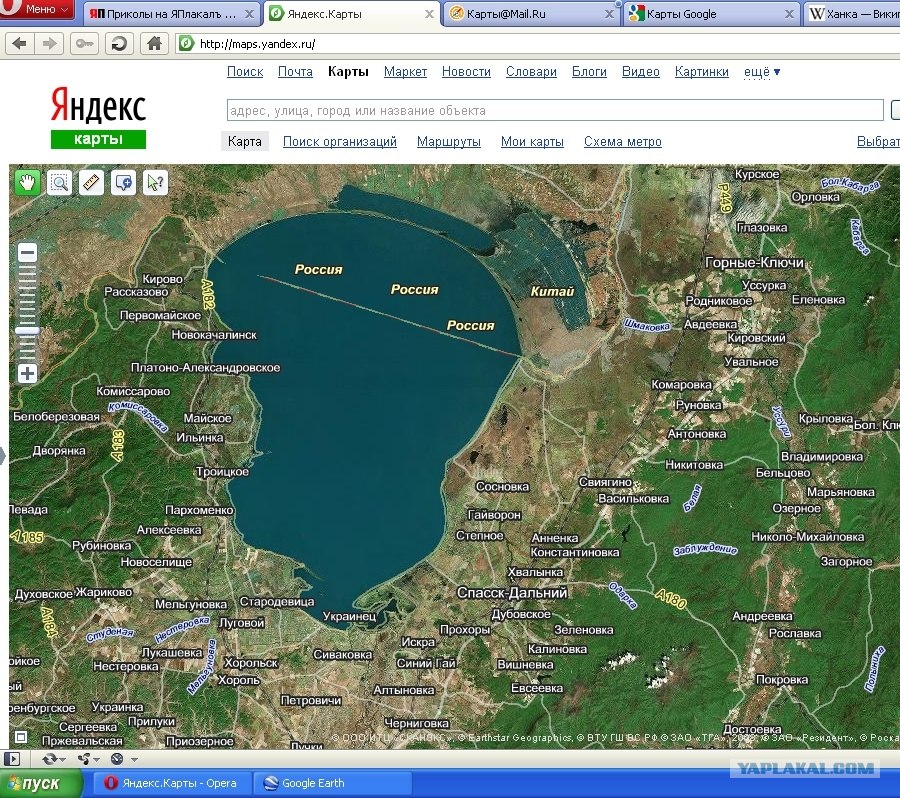Open Мои карты link
This screenshot has height=798, width=900.
click(x=532, y=141)
